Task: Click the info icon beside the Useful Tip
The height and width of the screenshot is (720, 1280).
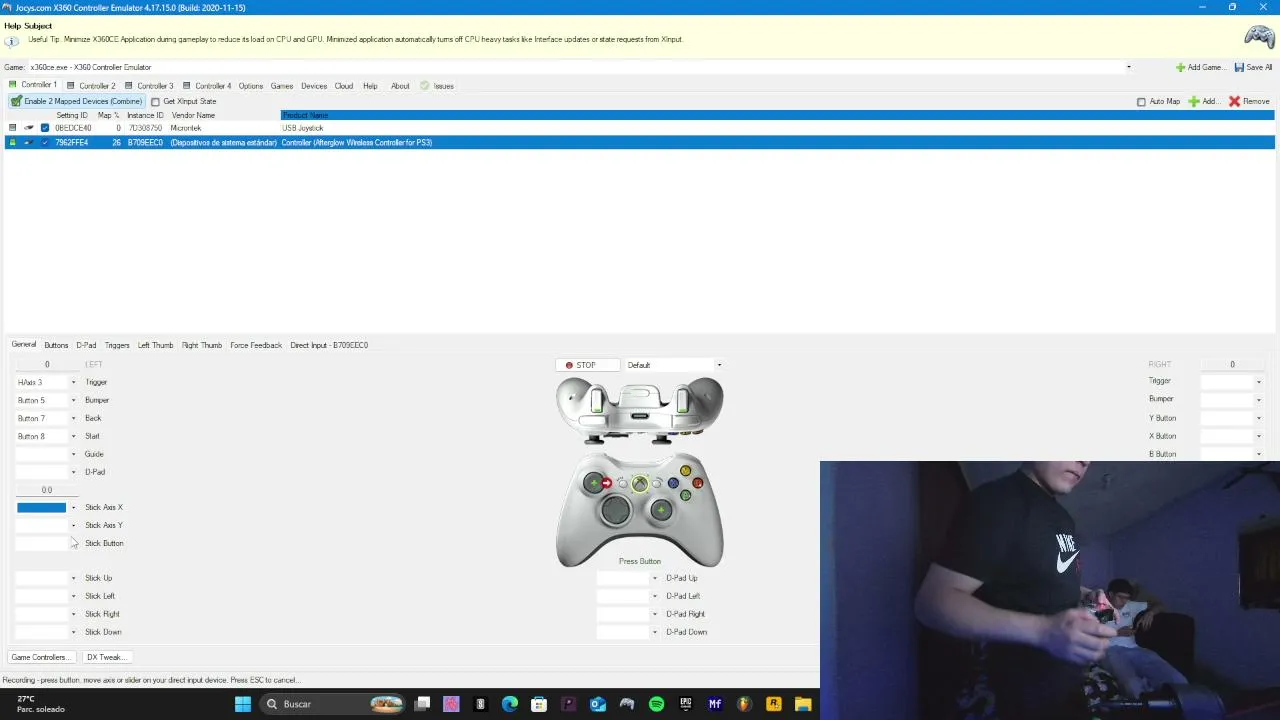Action: 11,41
